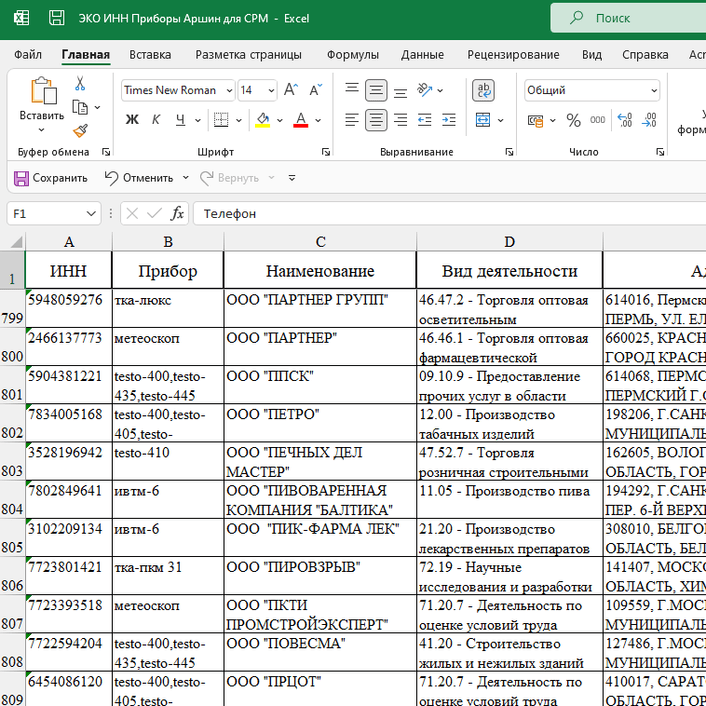Viewport: 706px width, 706px height.
Task: Switch to the Данные tab
Action: (x=422, y=54)
